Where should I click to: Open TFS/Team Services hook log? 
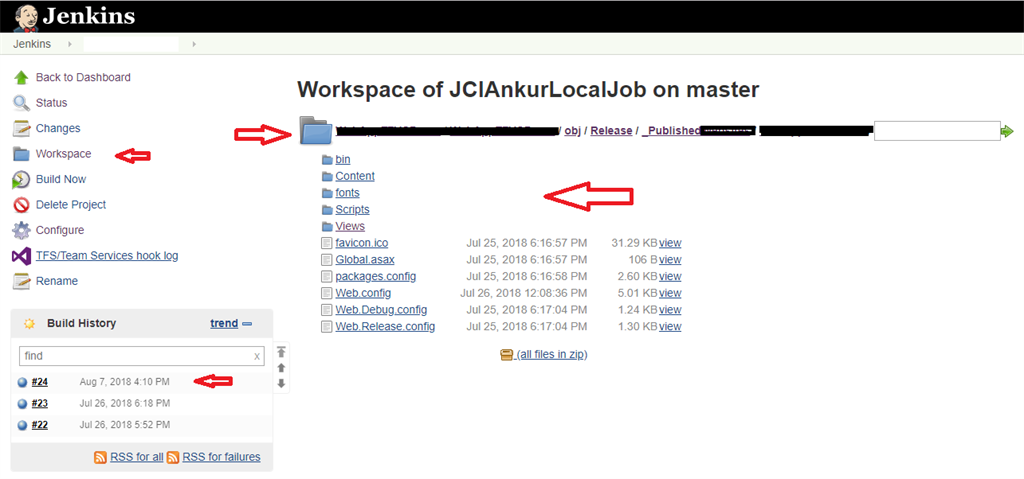pos(107,256)
